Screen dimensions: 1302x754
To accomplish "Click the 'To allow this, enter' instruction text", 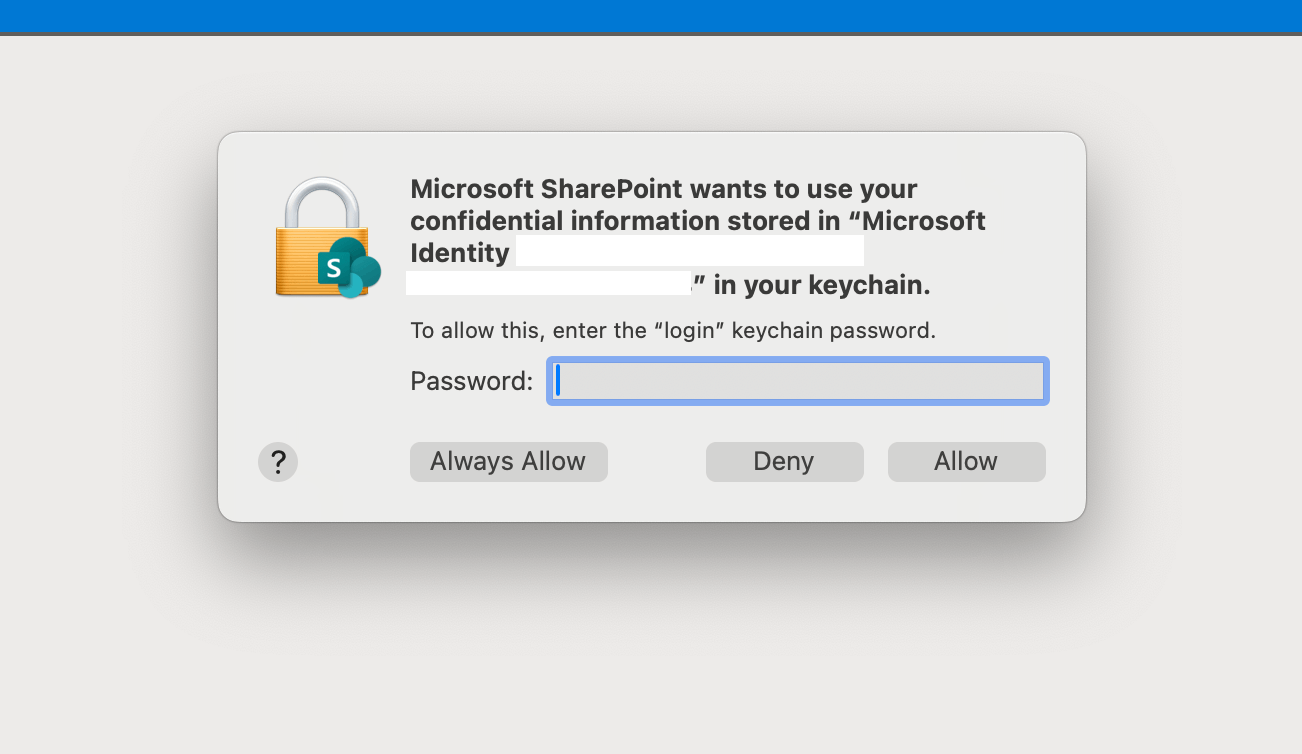I will pos(673,331).
